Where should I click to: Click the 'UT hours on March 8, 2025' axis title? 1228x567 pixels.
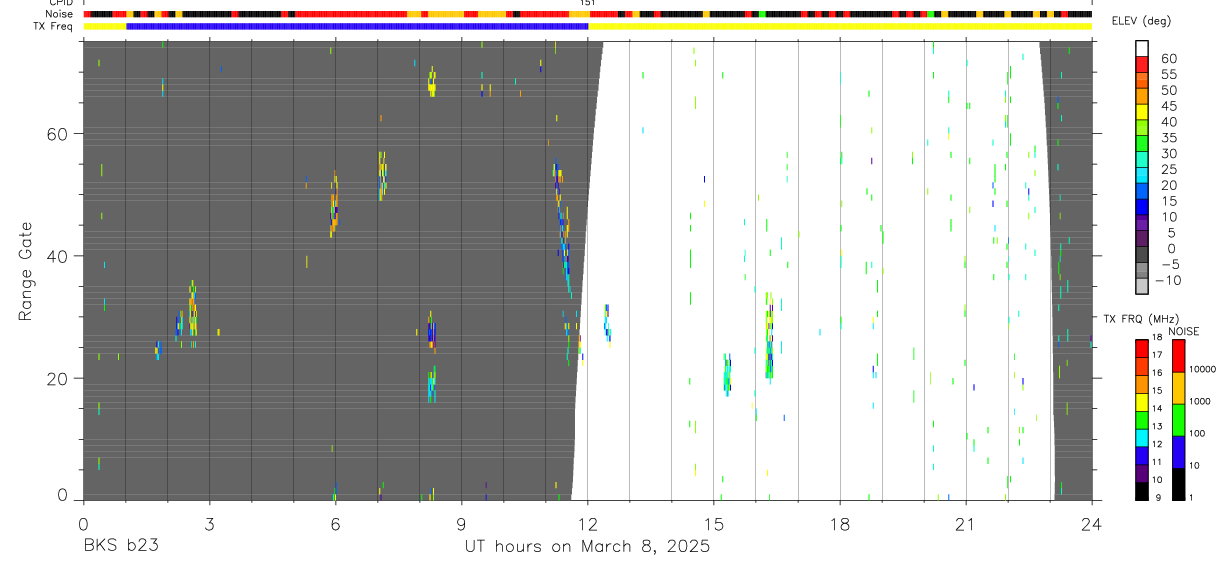pos(587,547)
